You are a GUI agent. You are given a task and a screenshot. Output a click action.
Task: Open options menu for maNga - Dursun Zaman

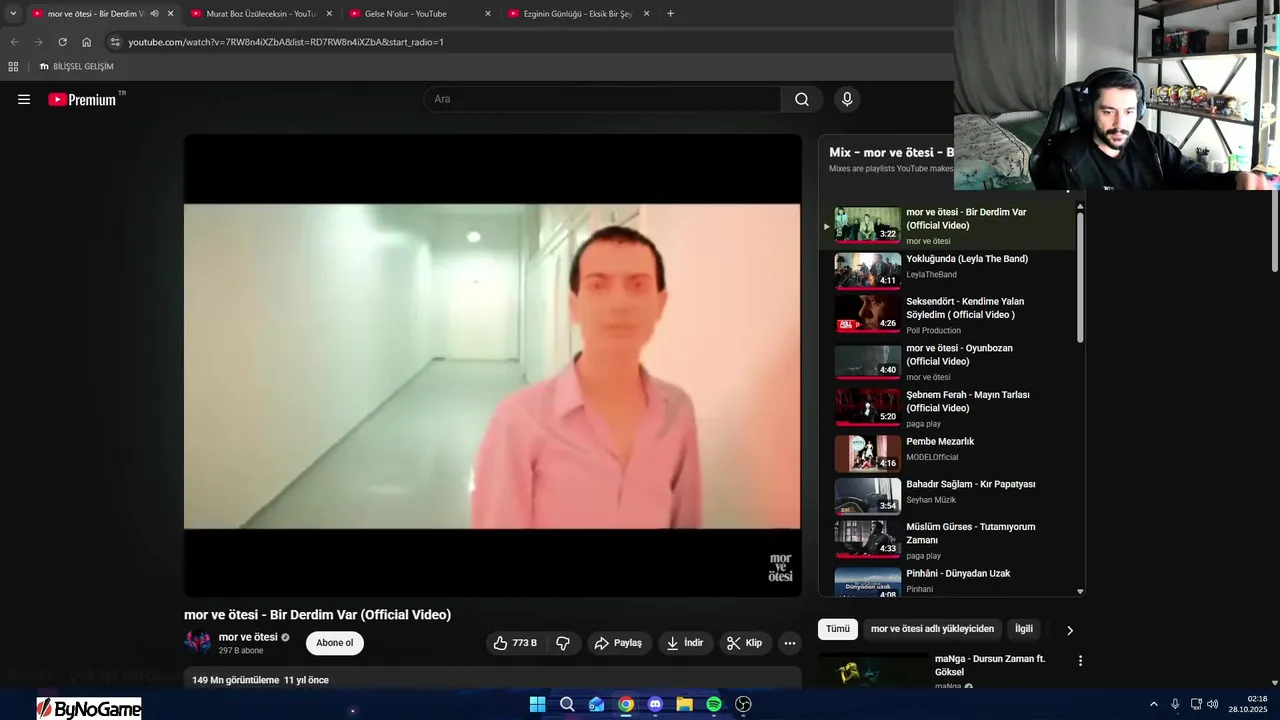(x=1080, y=661)
